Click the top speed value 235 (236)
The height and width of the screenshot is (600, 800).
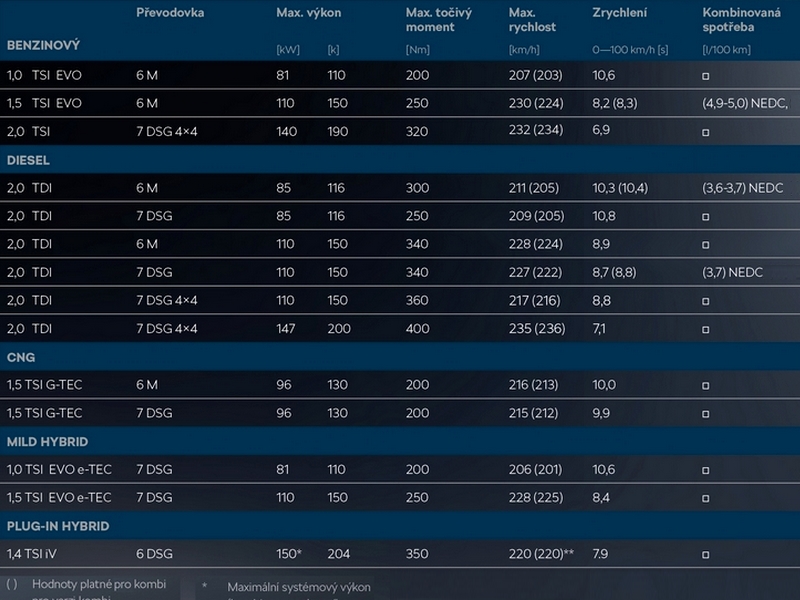pos(537,329)
